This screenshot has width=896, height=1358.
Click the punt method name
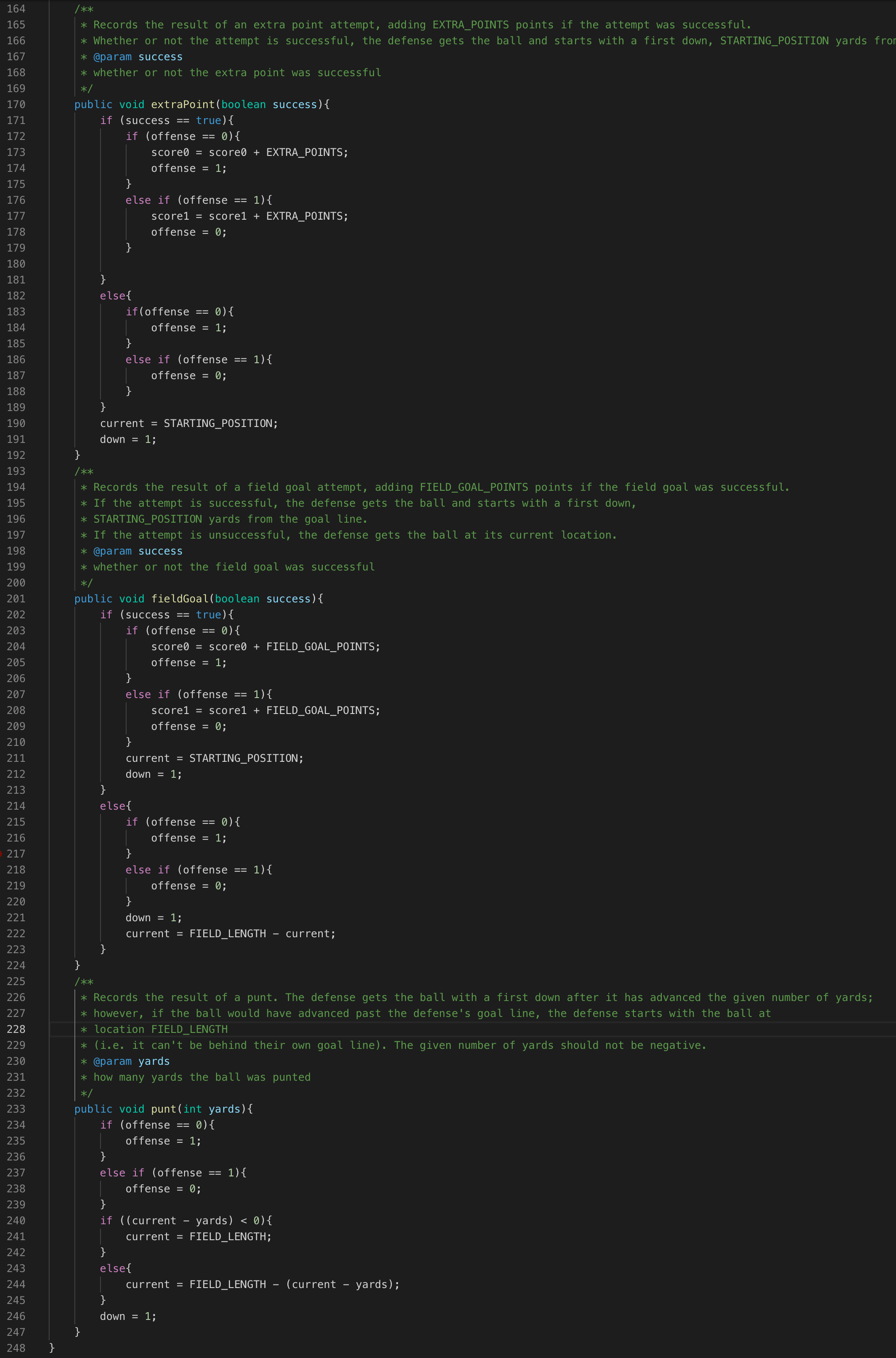pyautogui.click(x=164, y=1109)
